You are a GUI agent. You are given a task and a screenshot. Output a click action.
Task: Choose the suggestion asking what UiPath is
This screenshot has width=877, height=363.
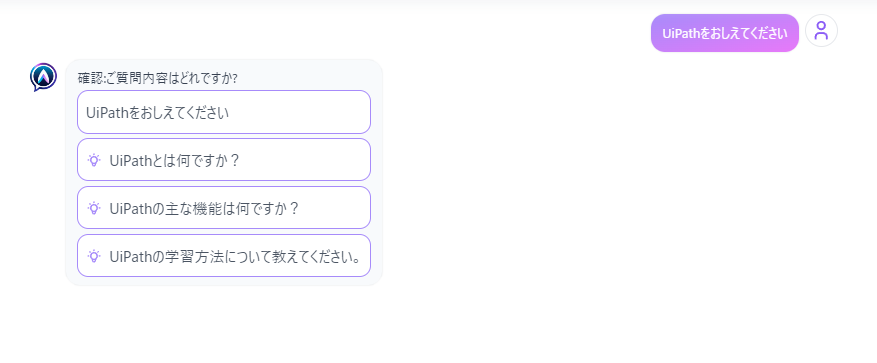point(224,160)
